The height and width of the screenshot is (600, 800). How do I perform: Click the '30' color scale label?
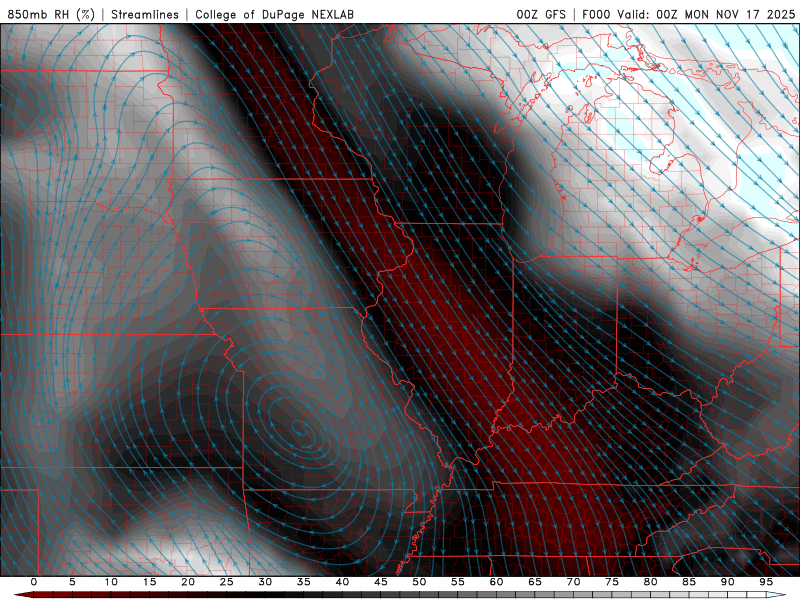click(265, 582)
